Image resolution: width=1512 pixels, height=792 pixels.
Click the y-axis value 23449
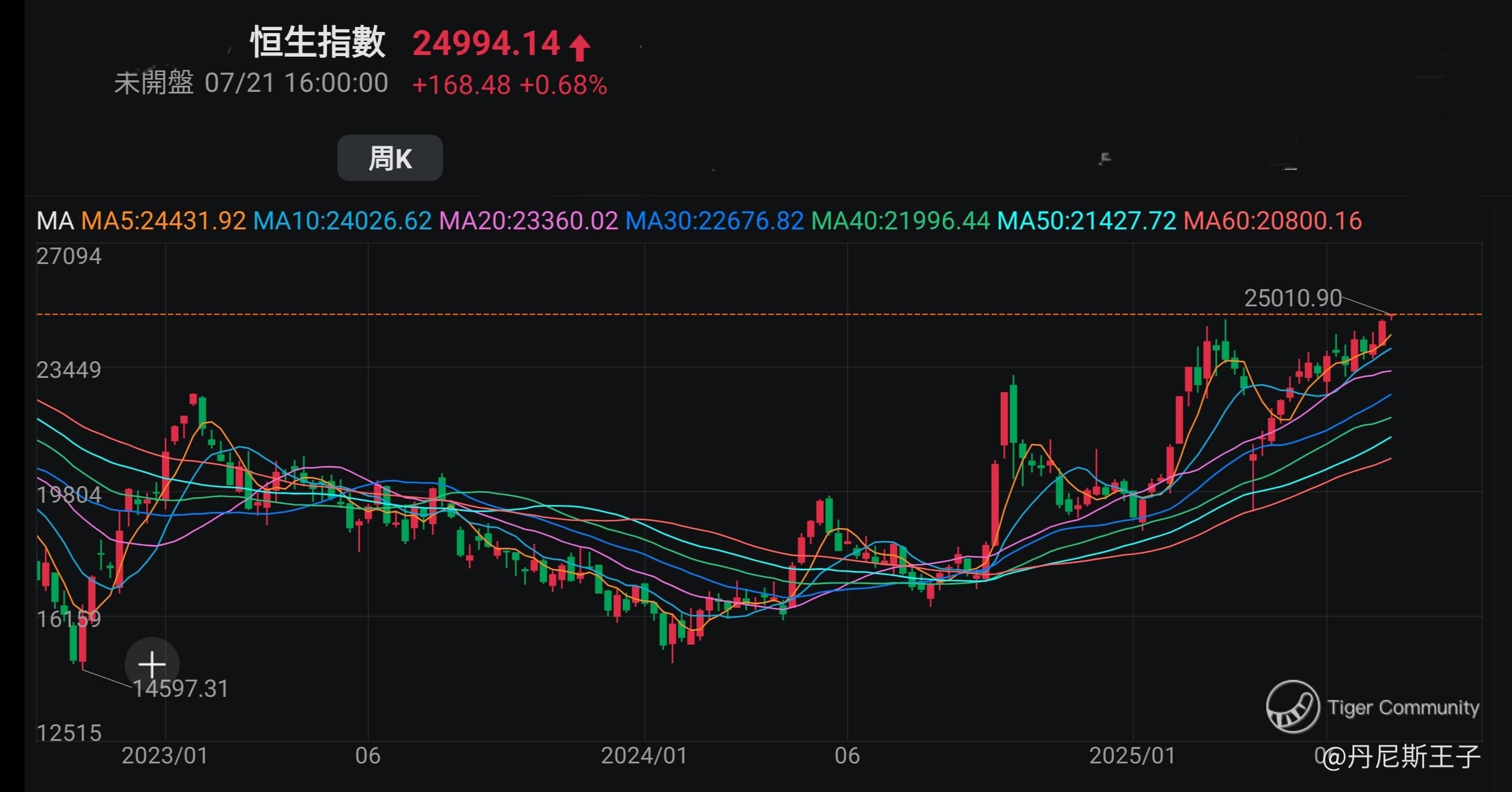(69, 370)
